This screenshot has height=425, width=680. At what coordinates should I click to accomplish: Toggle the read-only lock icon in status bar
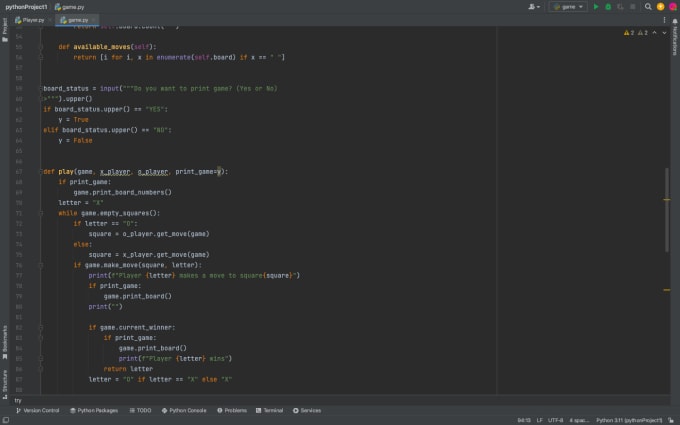(x=671, y=420)
